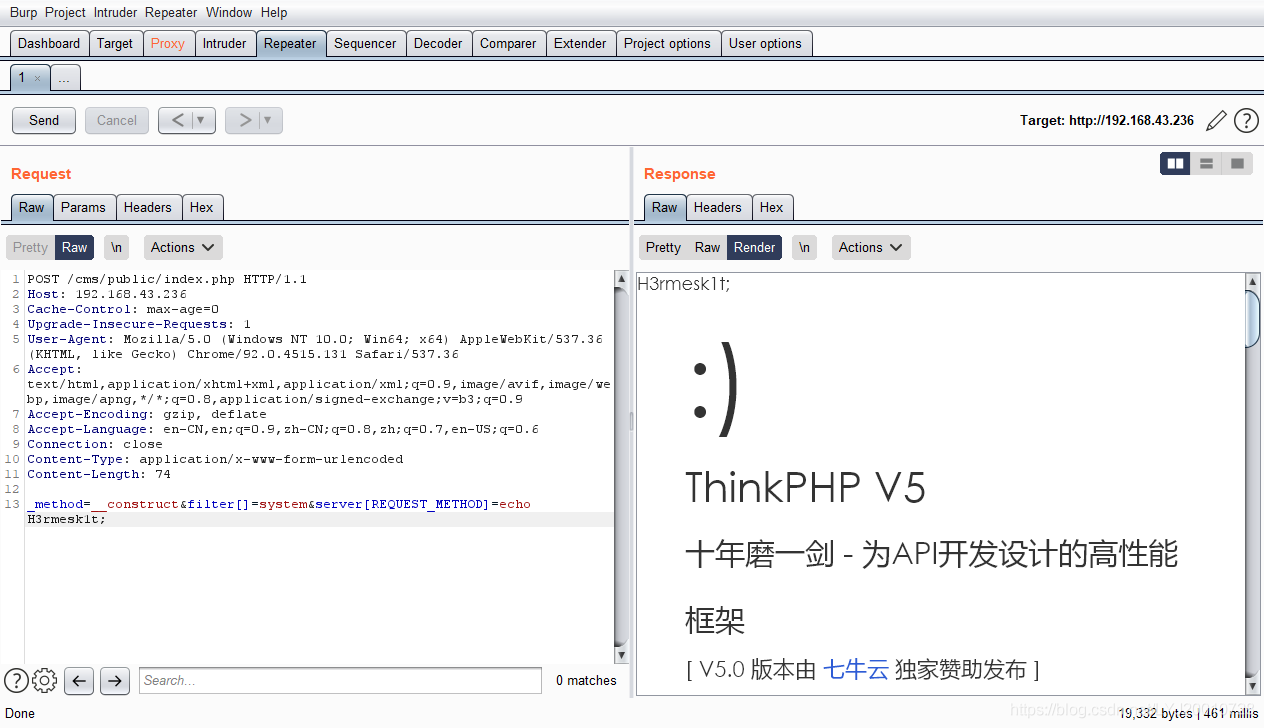1264x728 pixels.
Task: Open the Intruder menu
Action: click(116, 13)
